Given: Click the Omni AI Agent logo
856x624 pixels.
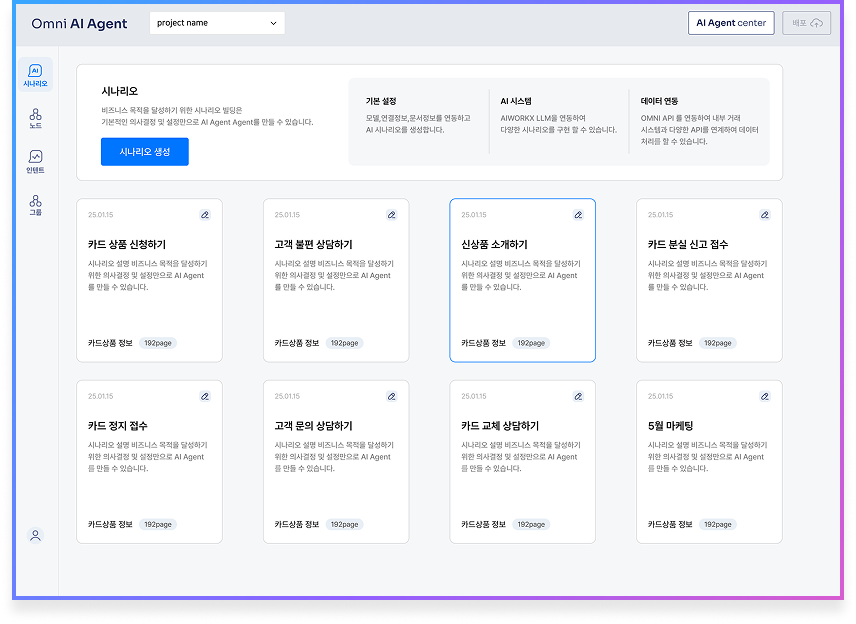Looking at the screenshot, I should (79, 23).
